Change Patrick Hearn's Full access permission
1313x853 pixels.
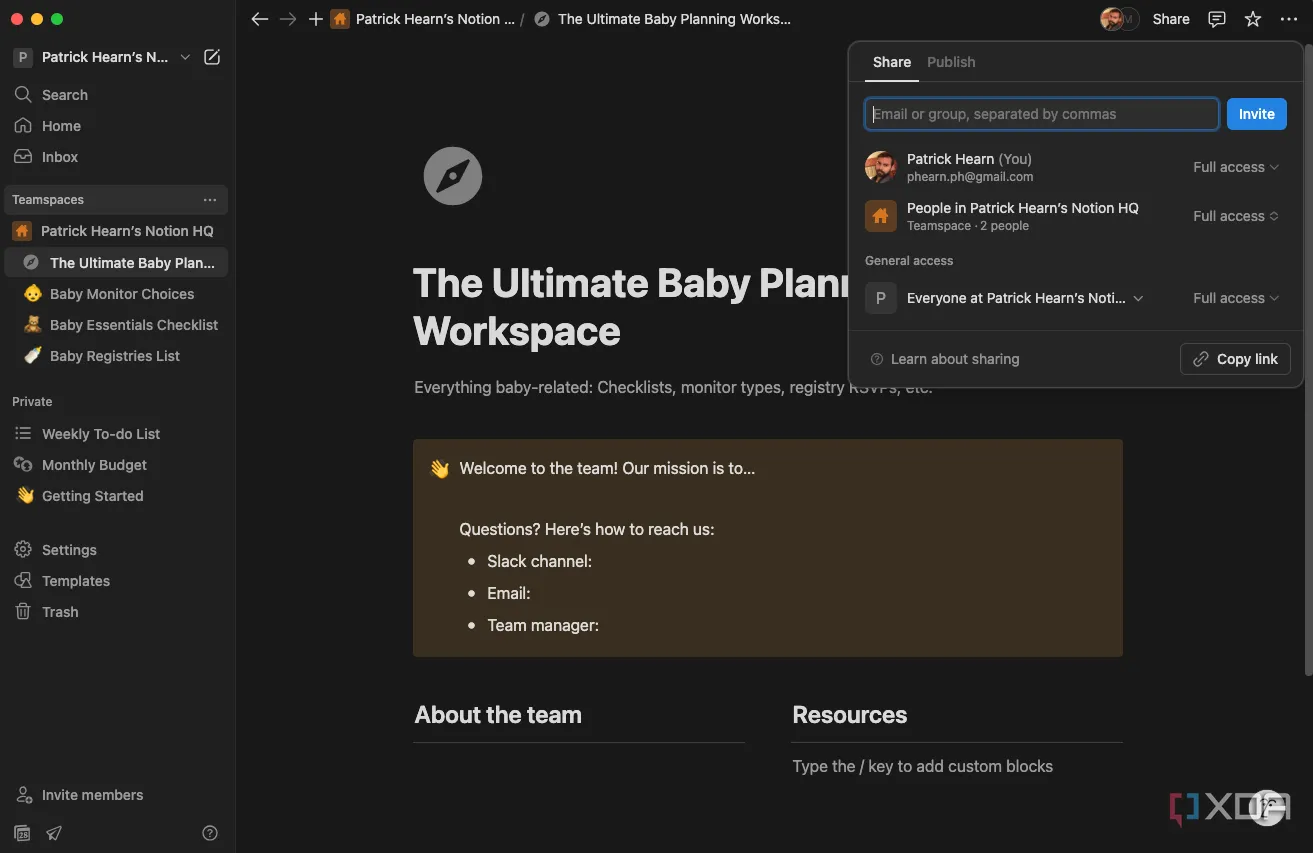click(x=1235, y=167)
